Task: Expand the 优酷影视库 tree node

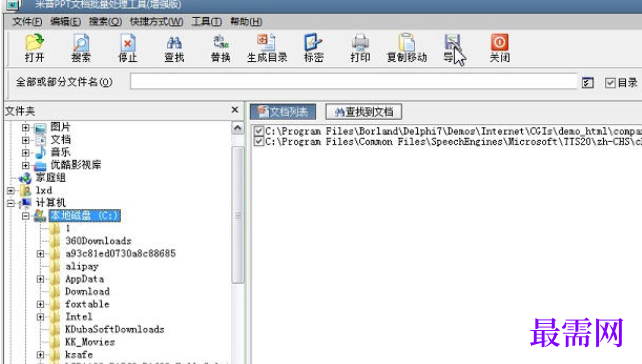Action: coord(25,165)
